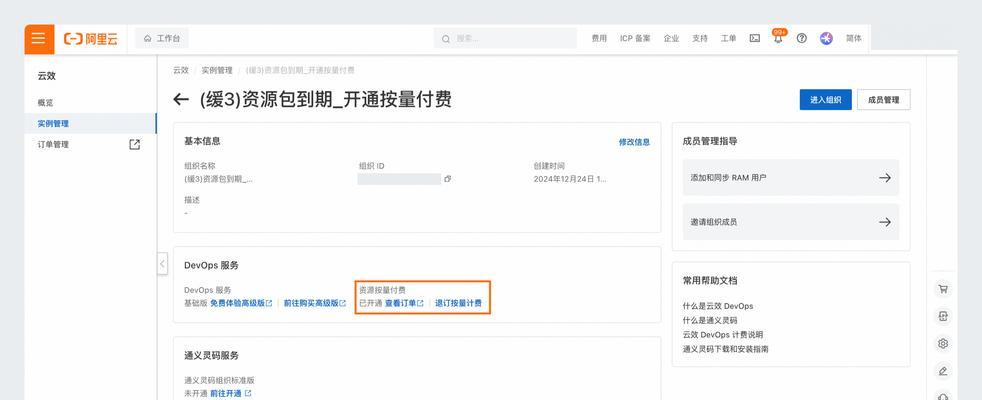Click the 未开通 status text
This screenshot has width=982, height=400.
point(195,393)
